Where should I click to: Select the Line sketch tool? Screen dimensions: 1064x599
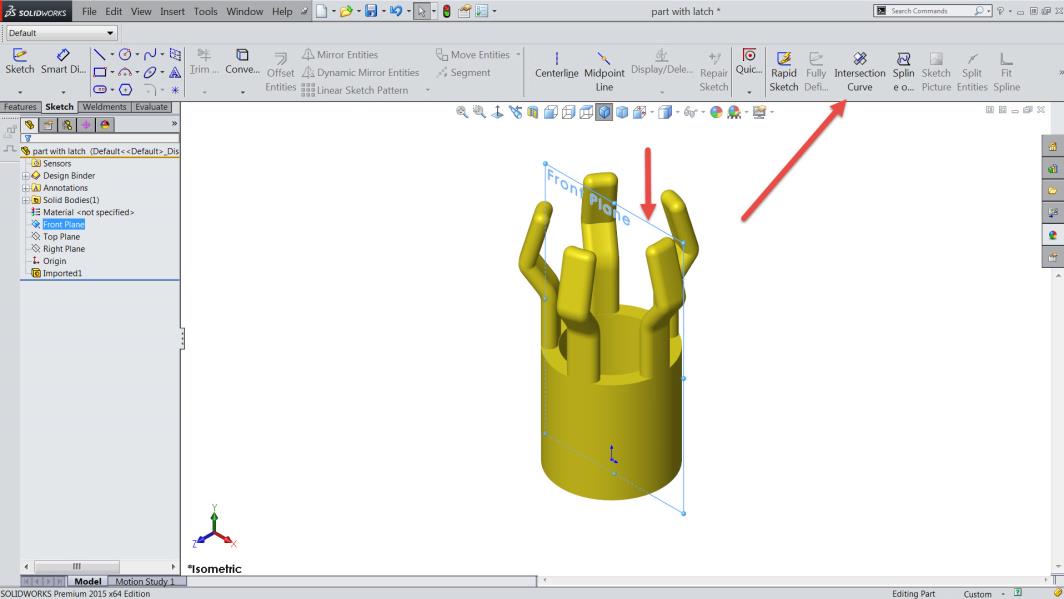click(x=99, y=54)
